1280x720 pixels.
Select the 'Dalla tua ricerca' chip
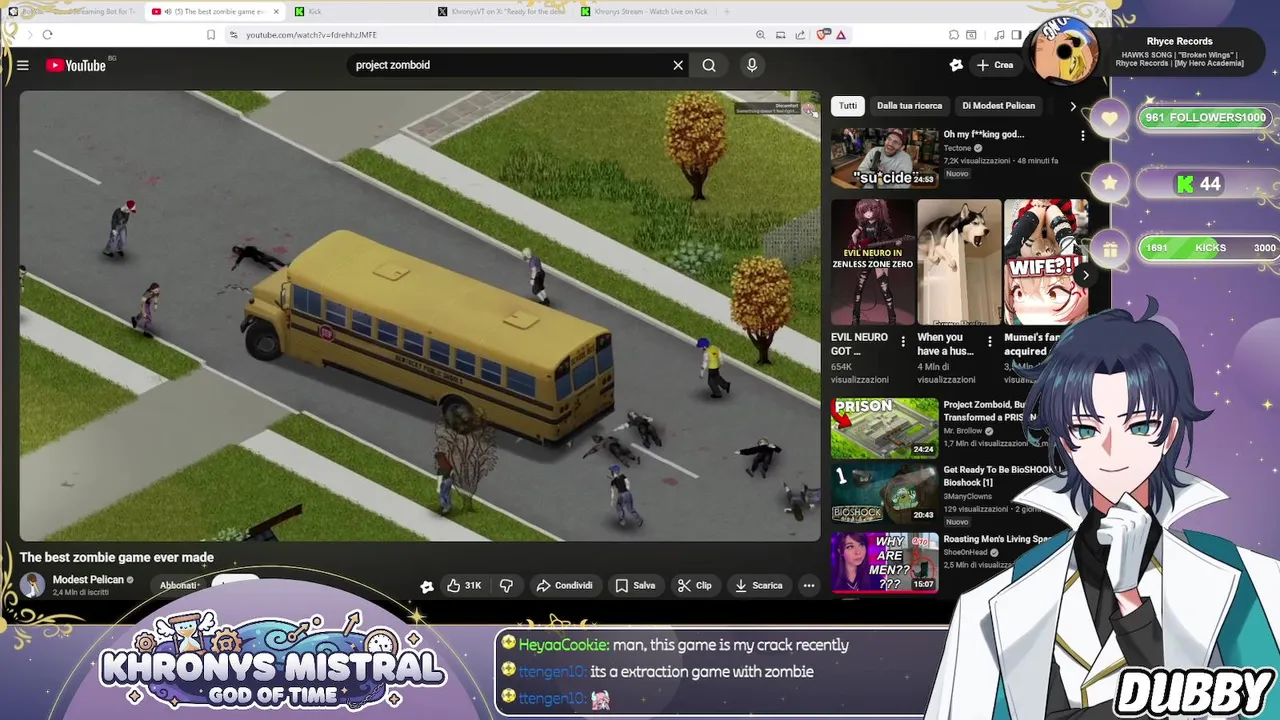click(x=909, y=105)
